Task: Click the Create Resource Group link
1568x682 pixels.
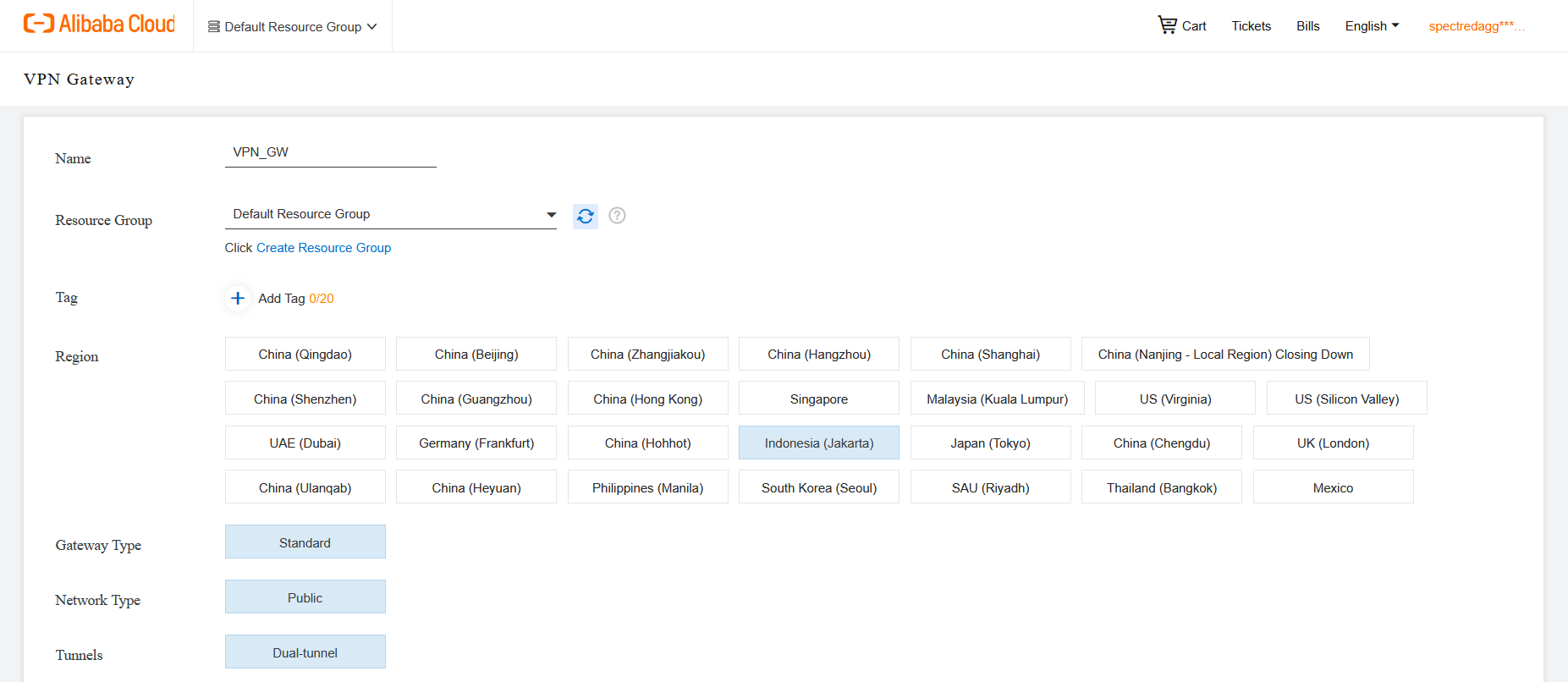Action: tap(323, 248)
